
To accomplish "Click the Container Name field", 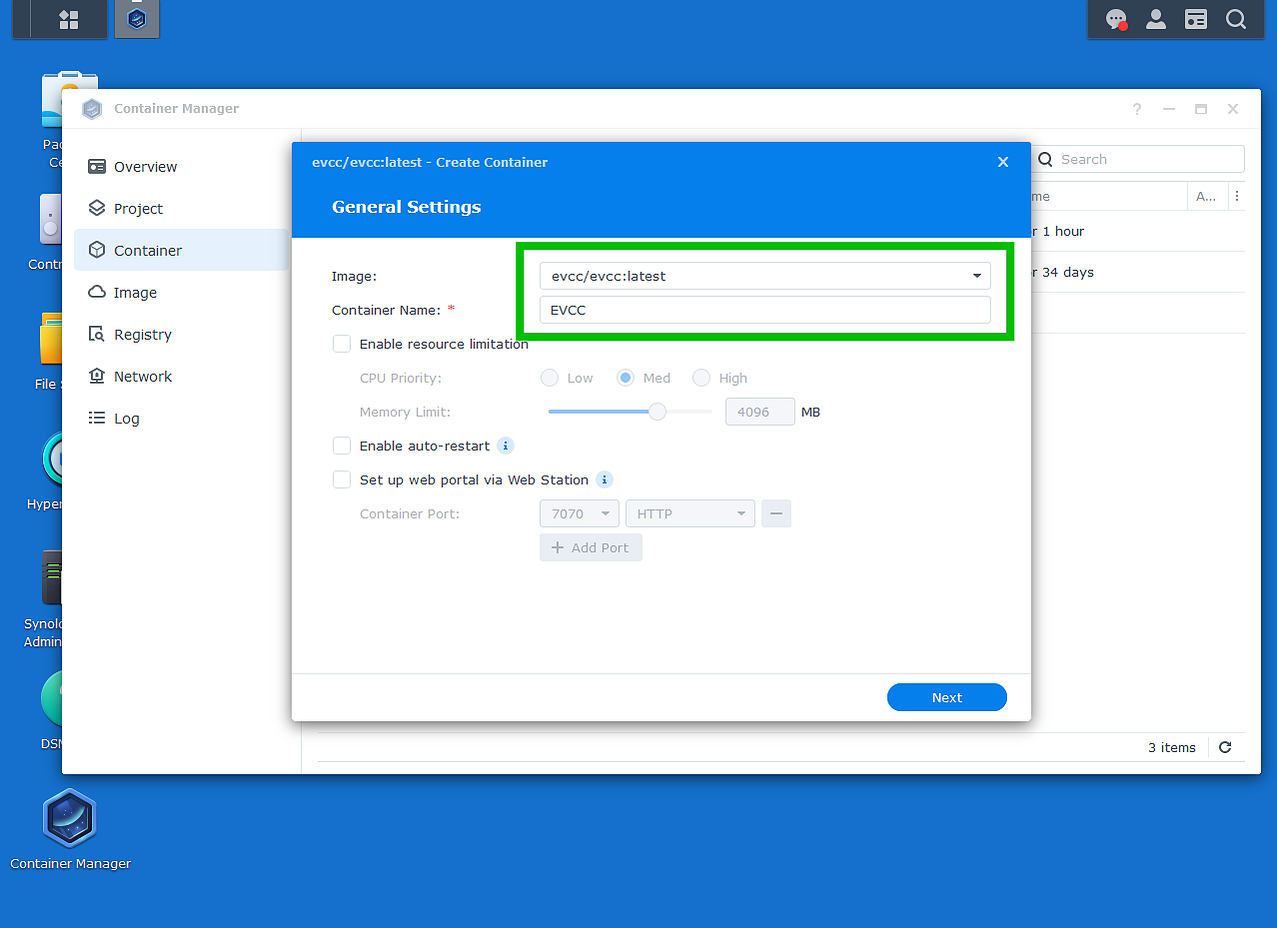I will (x=765, y=310).
